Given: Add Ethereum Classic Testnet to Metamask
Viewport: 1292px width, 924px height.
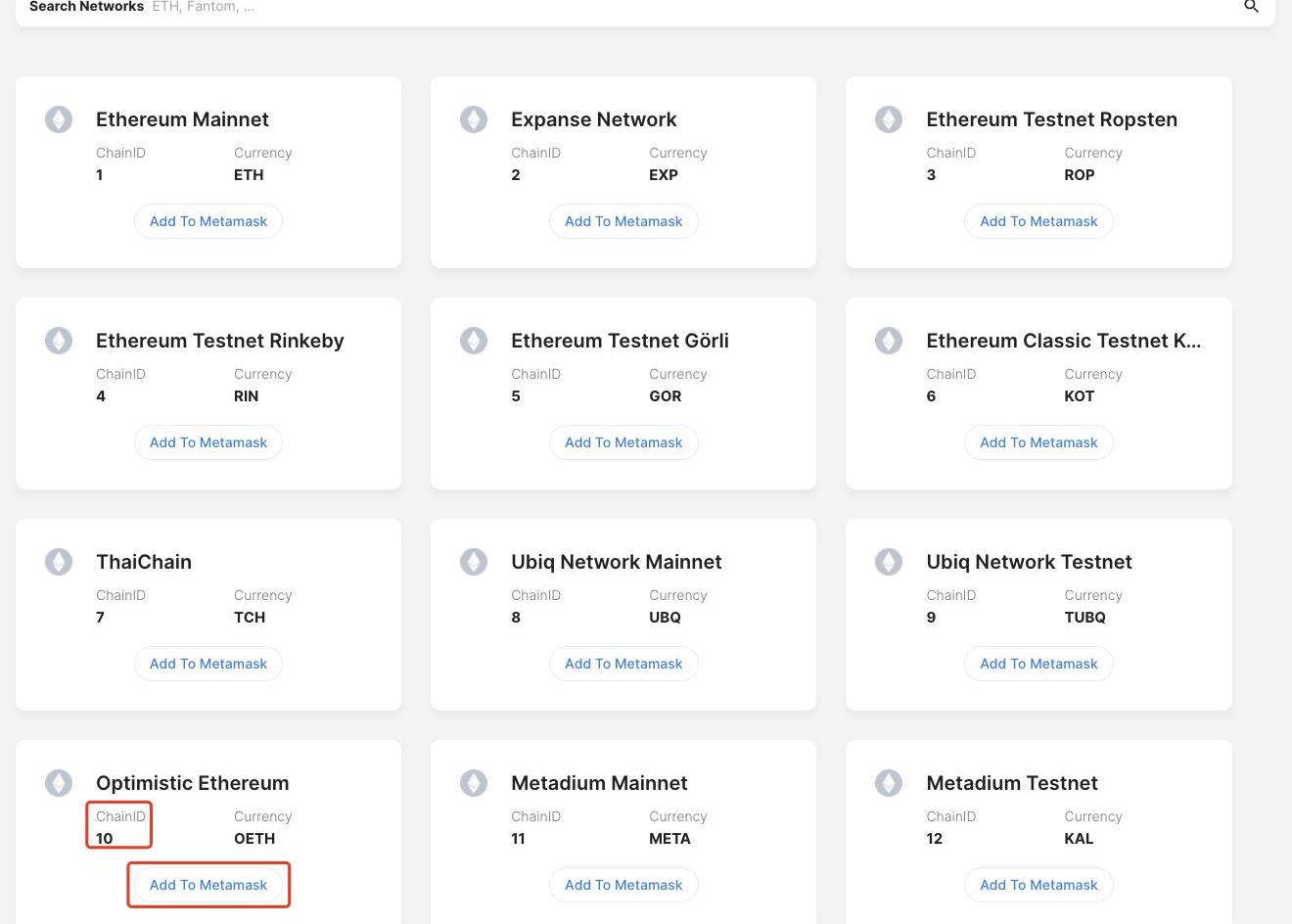Looking at the screenshot, I should tap(1038, 442).
